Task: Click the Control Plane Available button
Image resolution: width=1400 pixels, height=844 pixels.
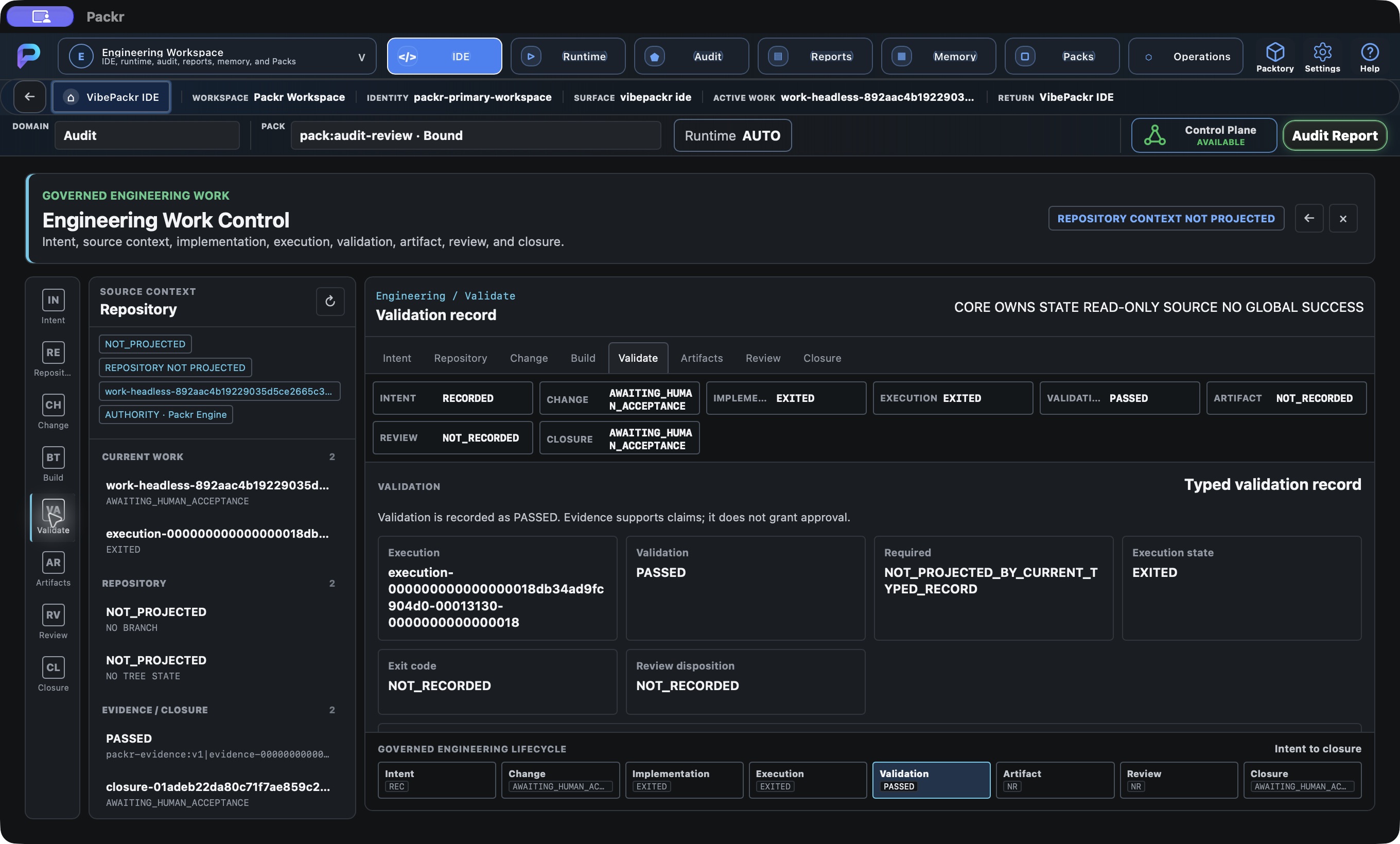Action: click(x=1203, y=135)
